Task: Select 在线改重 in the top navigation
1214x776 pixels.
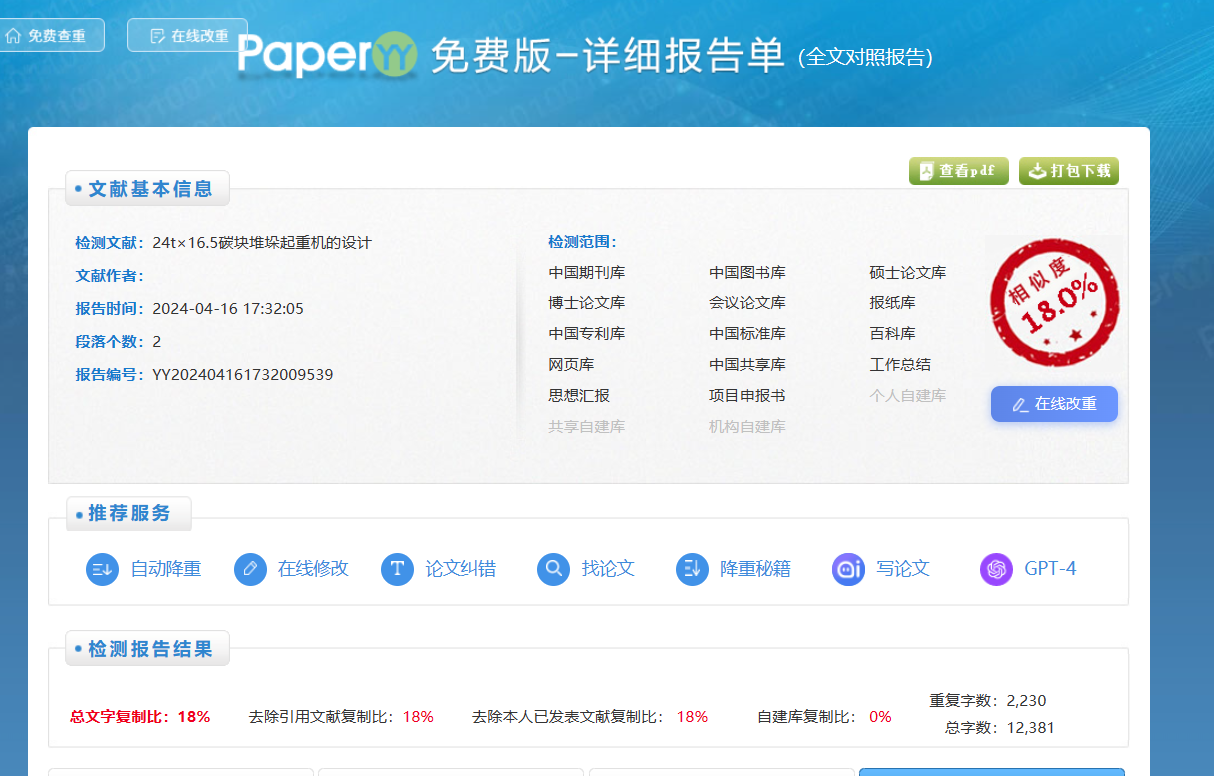Action: point(197,33)
